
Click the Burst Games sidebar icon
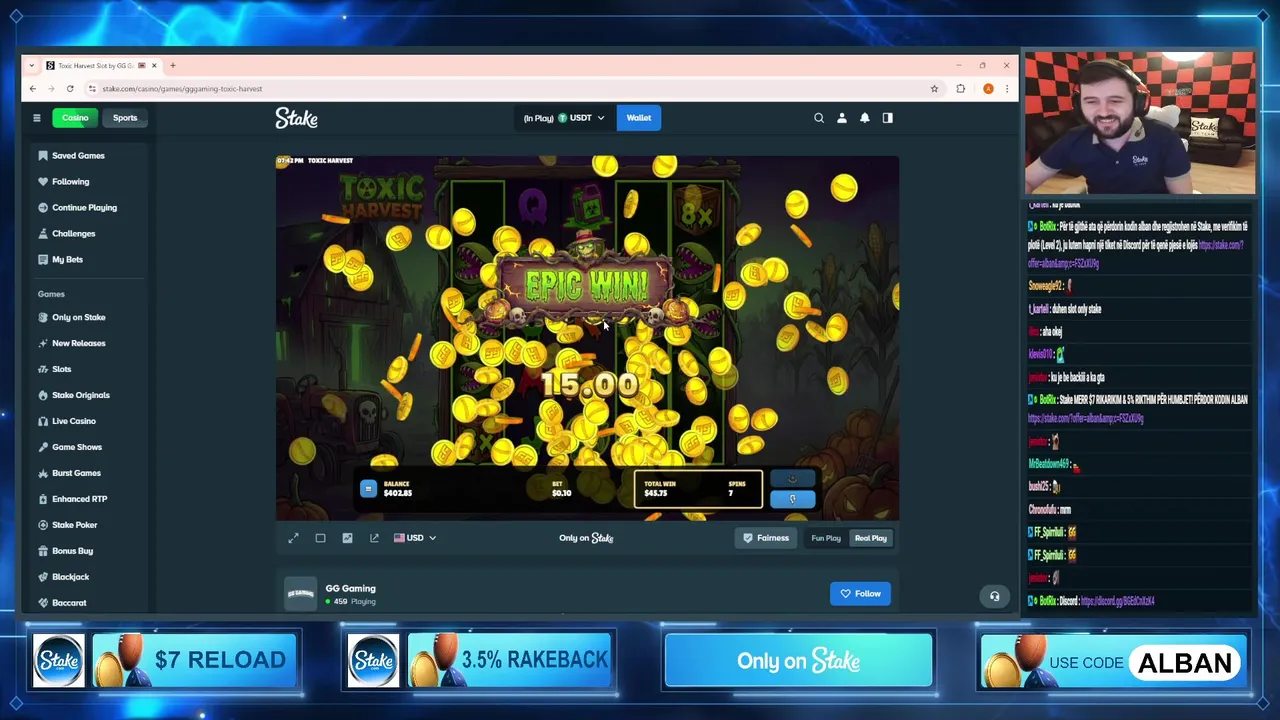point(43,473)
